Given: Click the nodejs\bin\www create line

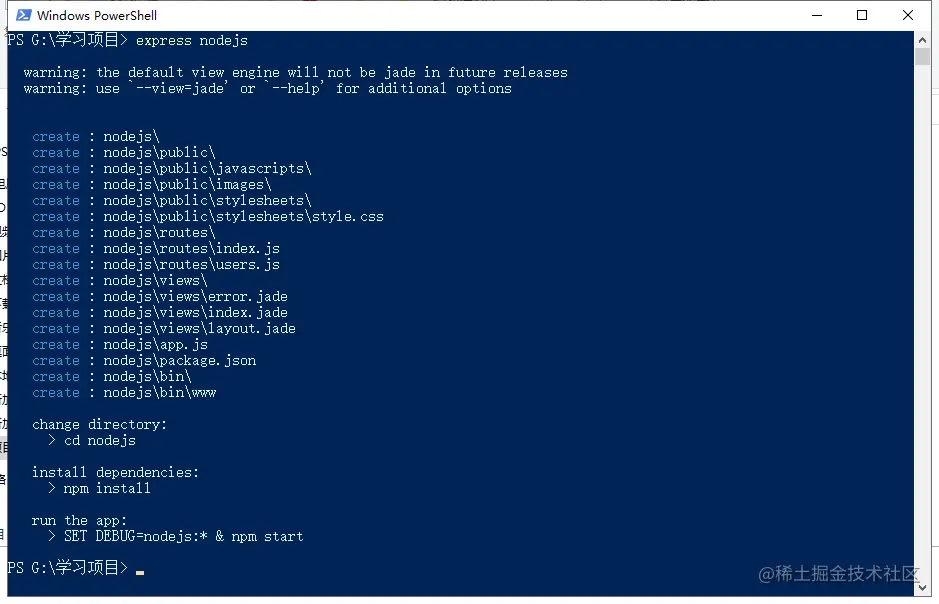Looking at the screenshot, I should tap(124, 393).
